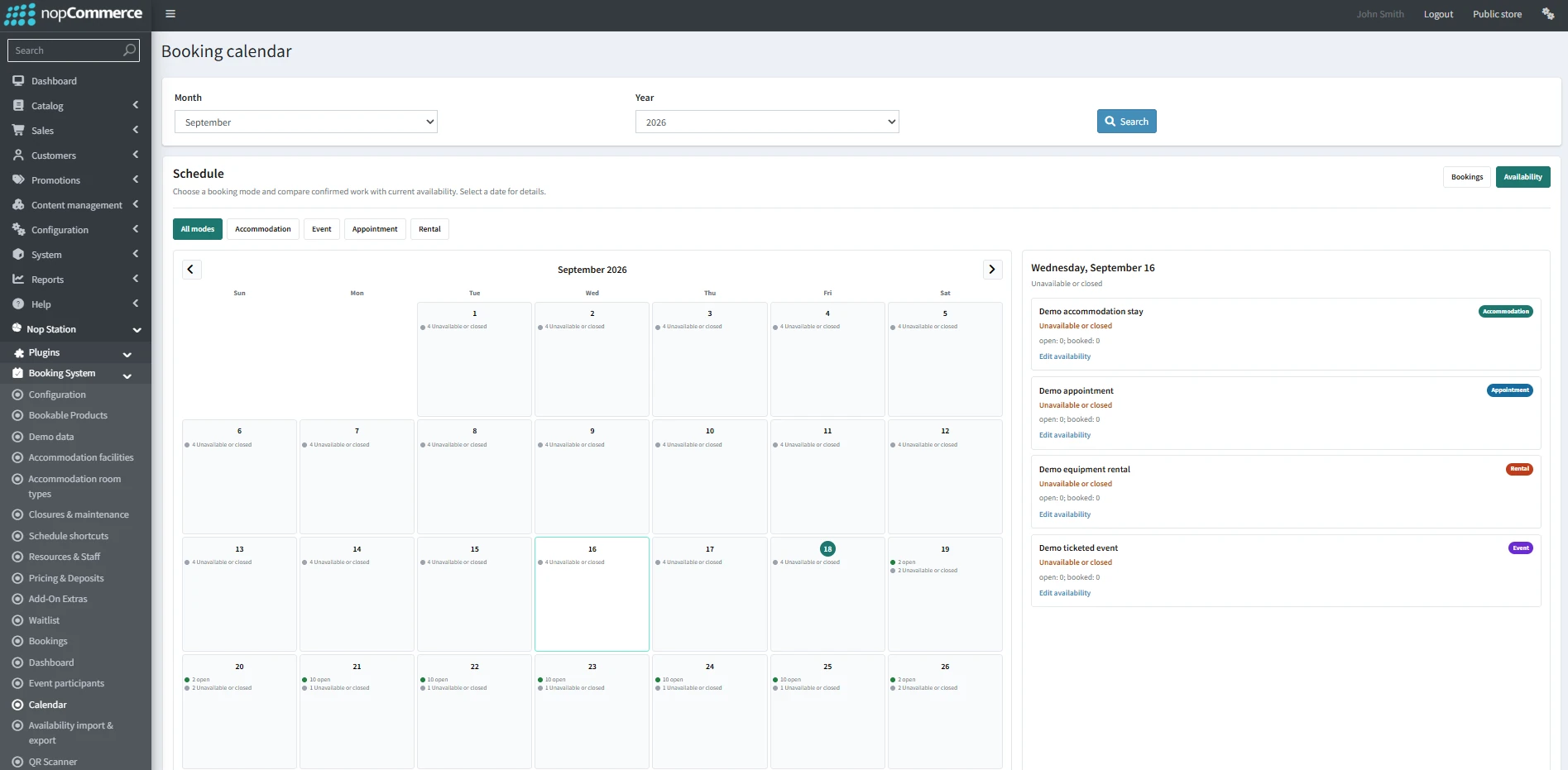
Task: Click the Help question mark icon
Action: tap(18, 304)
